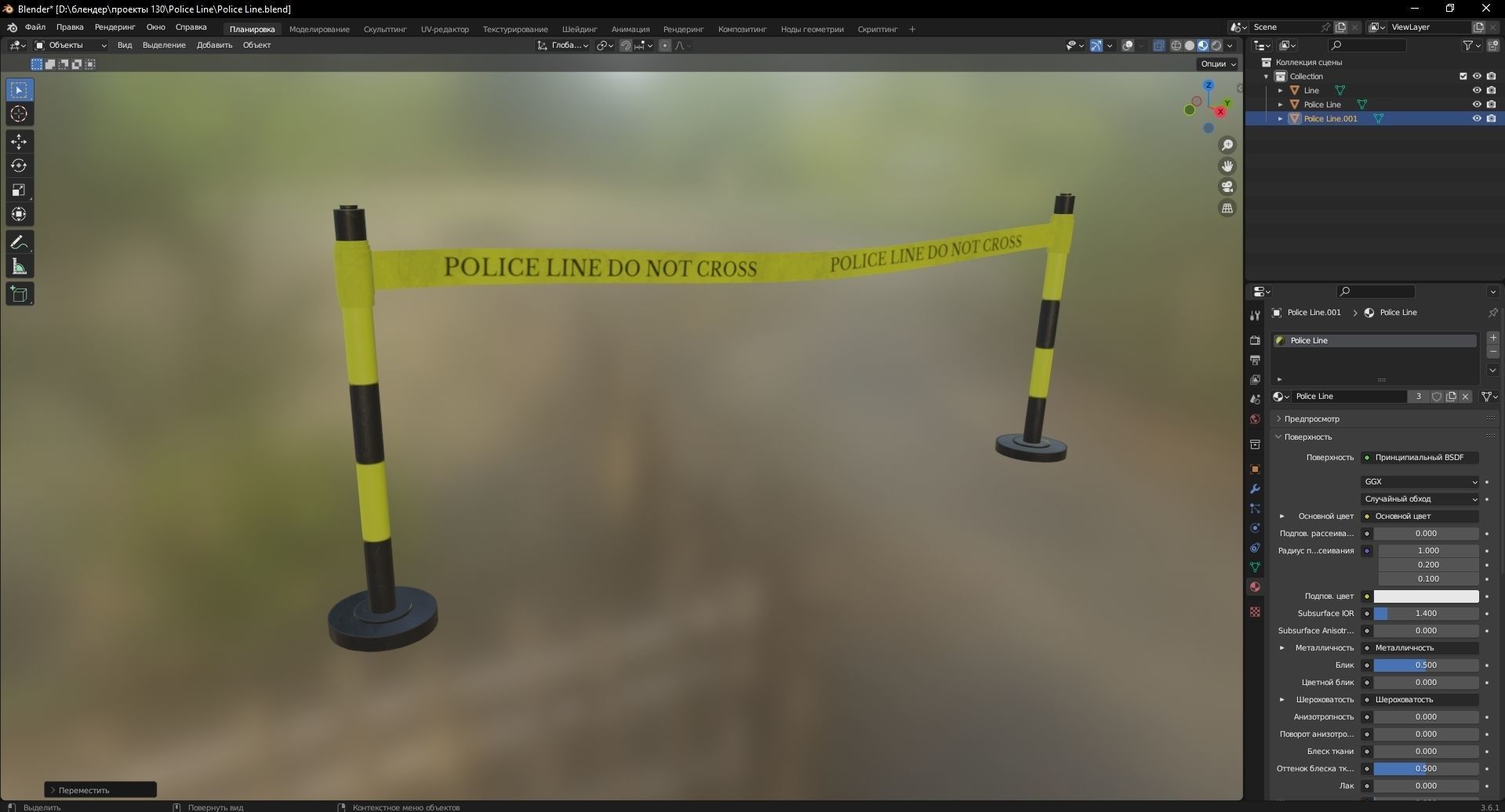Screen dimensions: 1505x812
Task: Open the Render properties tab
Action: pos(1255,340)
